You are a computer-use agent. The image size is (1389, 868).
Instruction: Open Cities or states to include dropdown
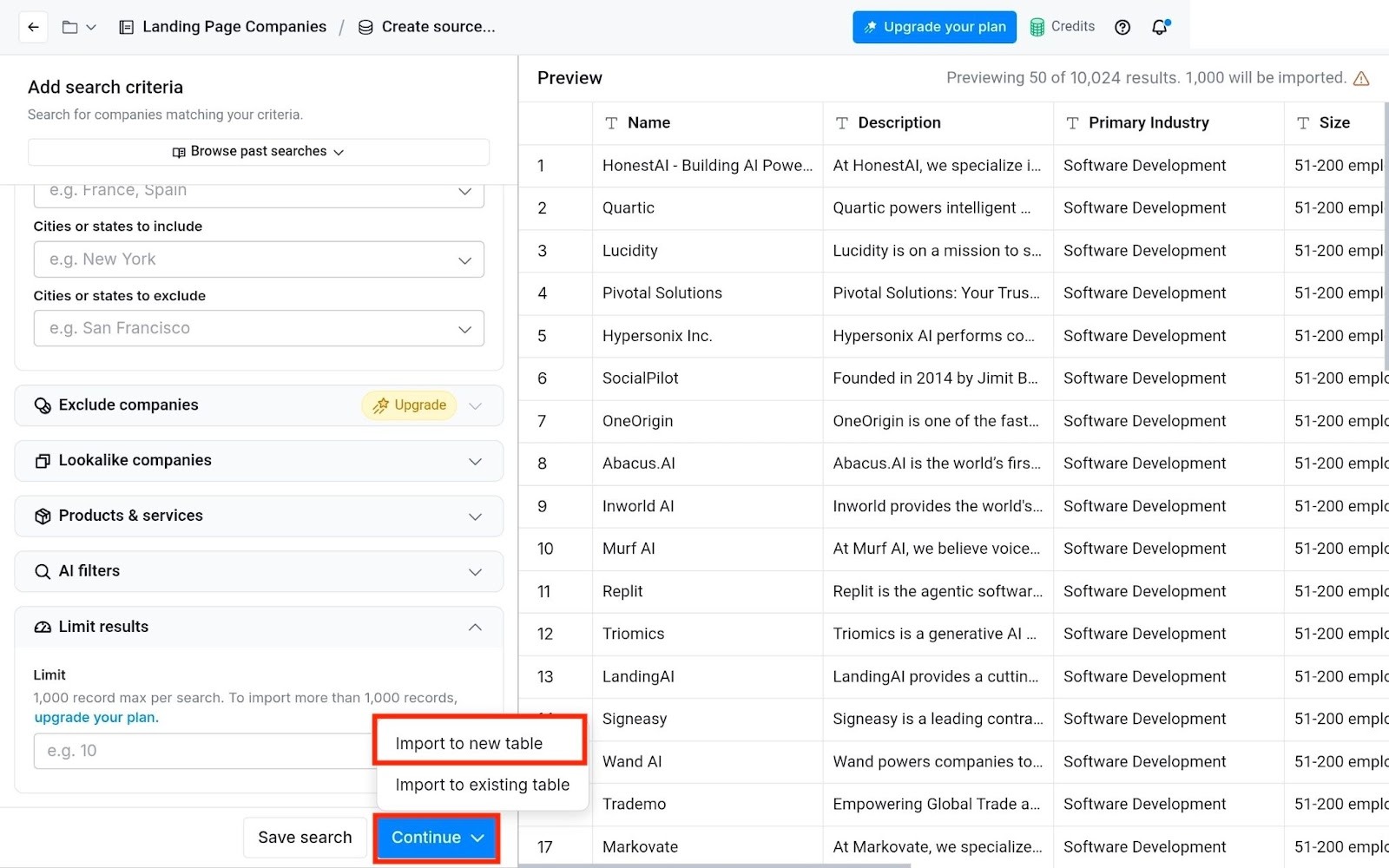[259, 260]
